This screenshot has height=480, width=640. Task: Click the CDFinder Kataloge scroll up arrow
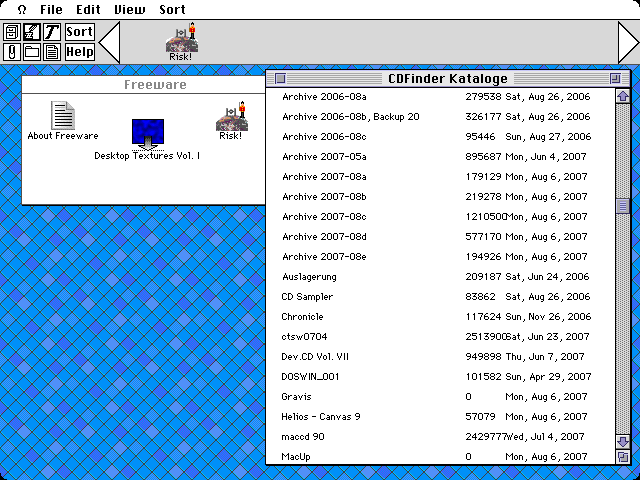click(x=623, y=97)
